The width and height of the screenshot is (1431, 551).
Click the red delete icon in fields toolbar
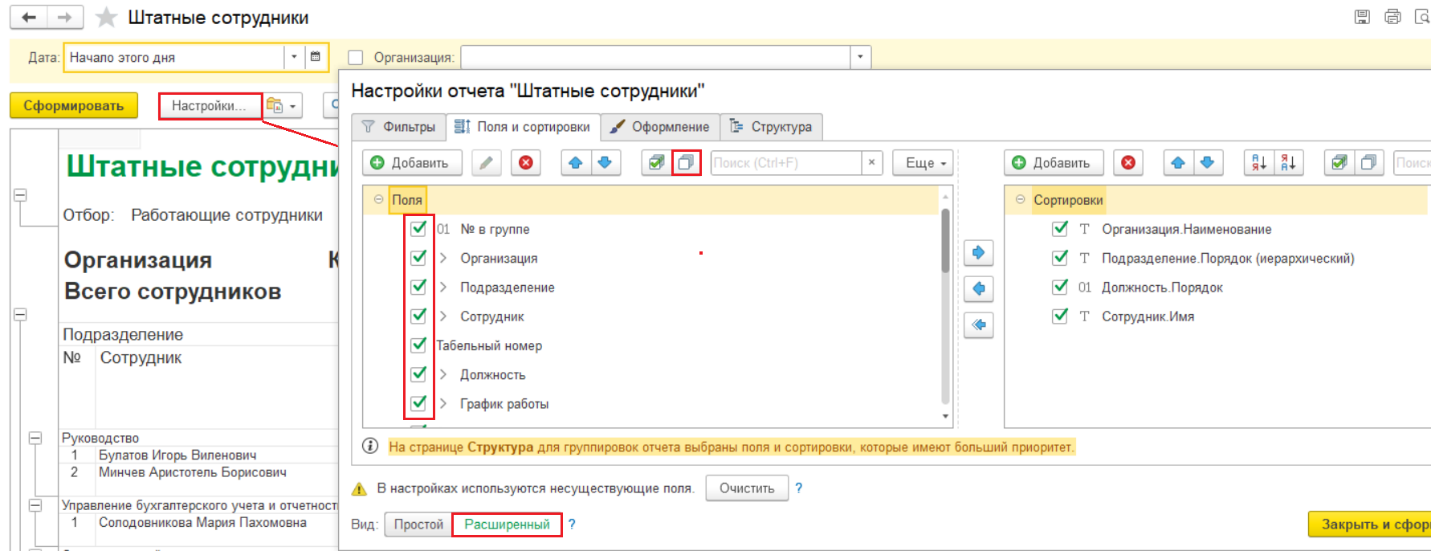(x=526, y=163)
